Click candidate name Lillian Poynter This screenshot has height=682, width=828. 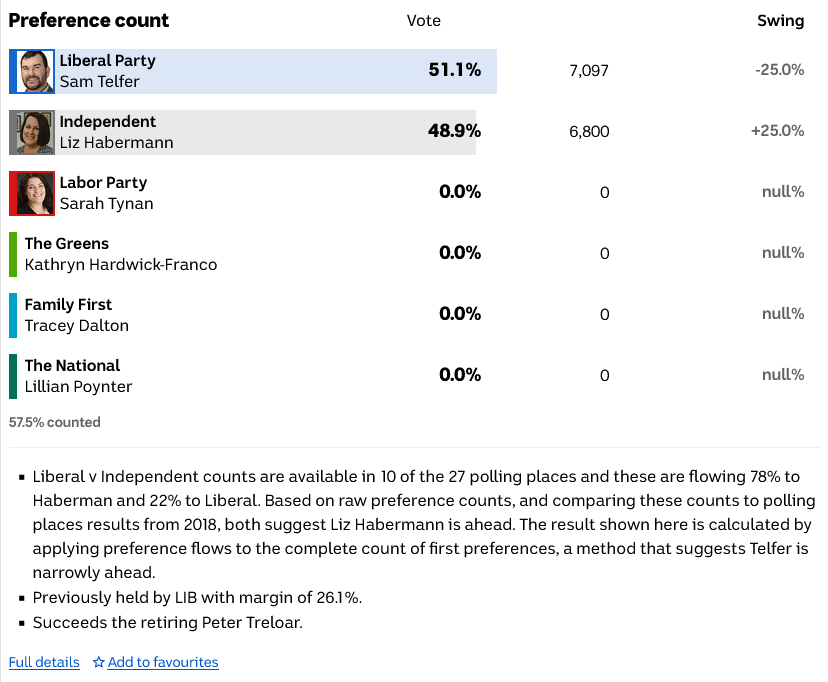pos(78,387)
